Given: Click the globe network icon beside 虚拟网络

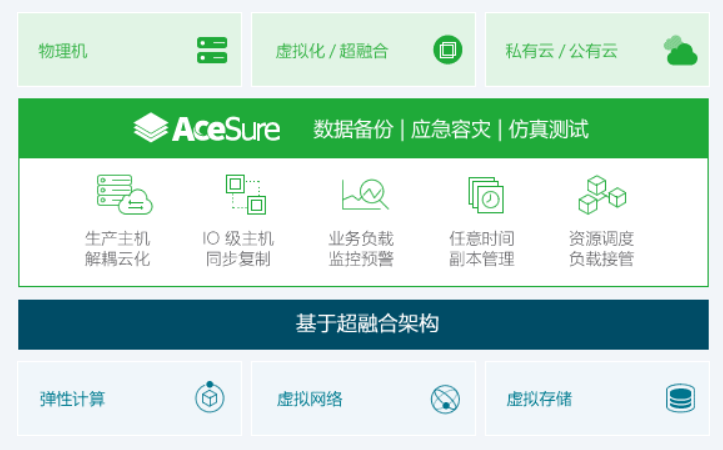Looking at the screenshot, I should coord(445,399).
